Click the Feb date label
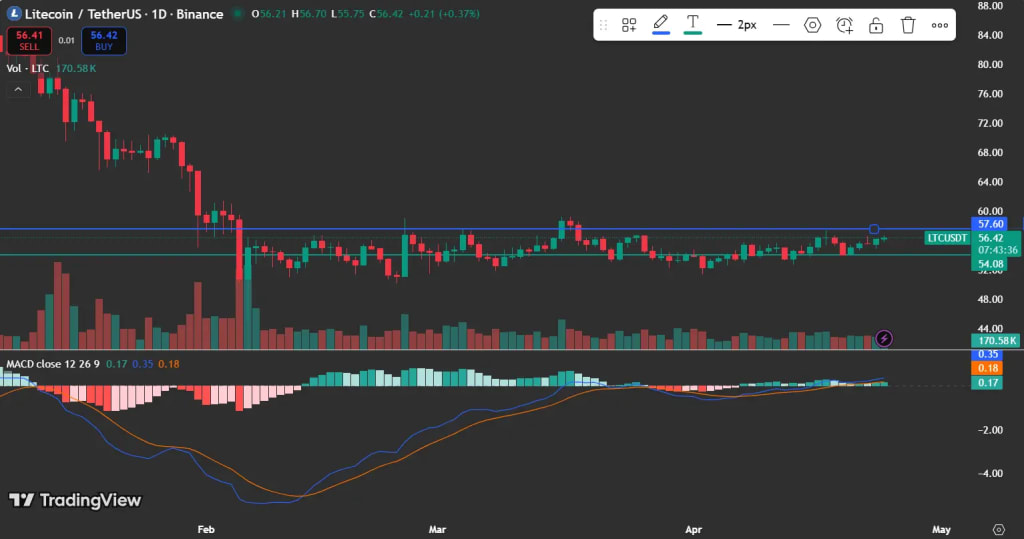The height and width of the screenshot is (539, 1024). coord(206,529)
